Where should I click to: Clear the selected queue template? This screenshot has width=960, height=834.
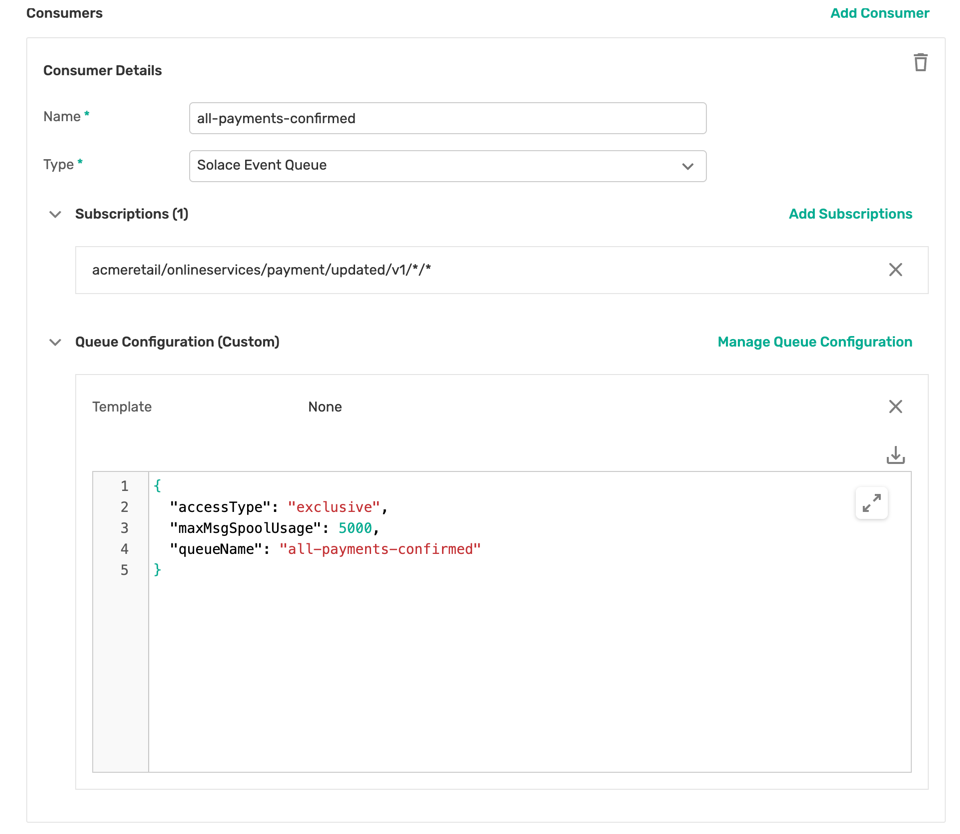point(895,406)
